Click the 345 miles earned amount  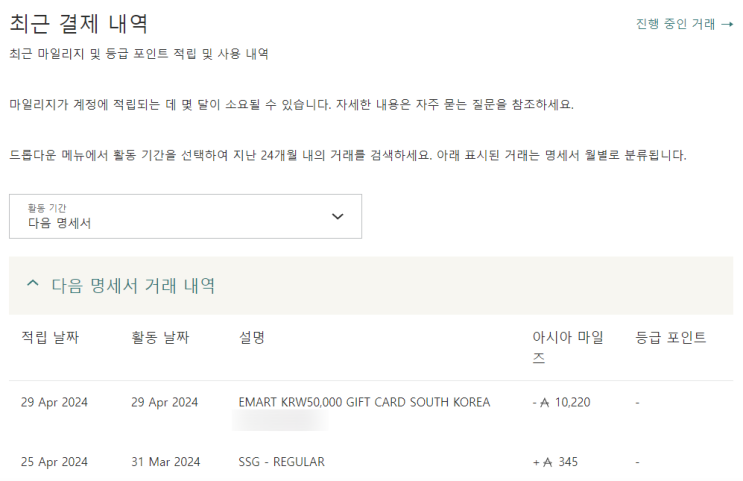567,462
